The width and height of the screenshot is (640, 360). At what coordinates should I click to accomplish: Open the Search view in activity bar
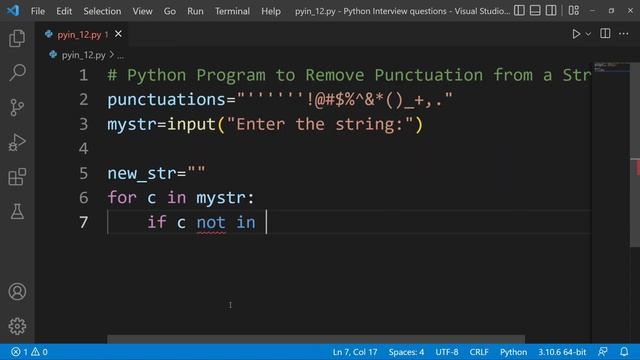point(17,73)
